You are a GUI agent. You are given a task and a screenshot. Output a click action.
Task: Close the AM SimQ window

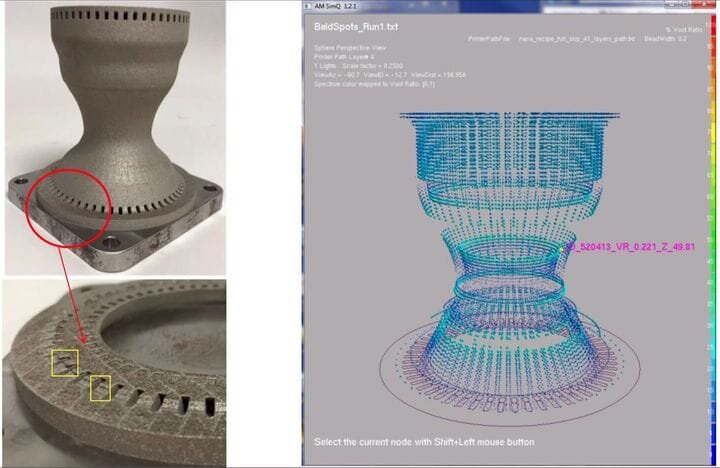point(702,6)
